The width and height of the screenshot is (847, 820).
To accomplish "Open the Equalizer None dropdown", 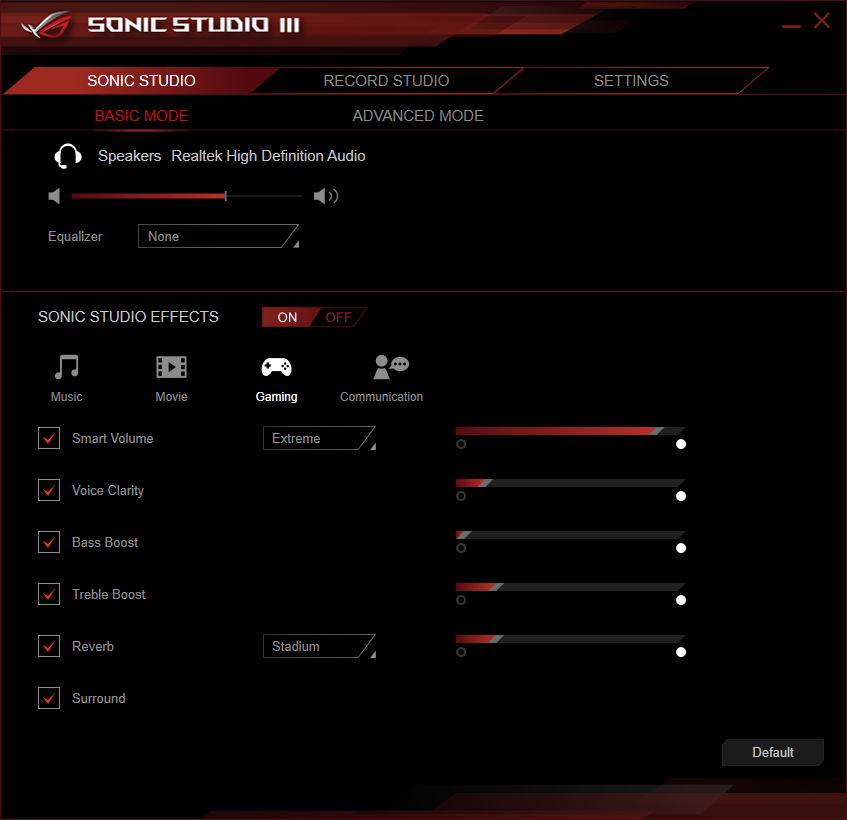I will [218, 236].
